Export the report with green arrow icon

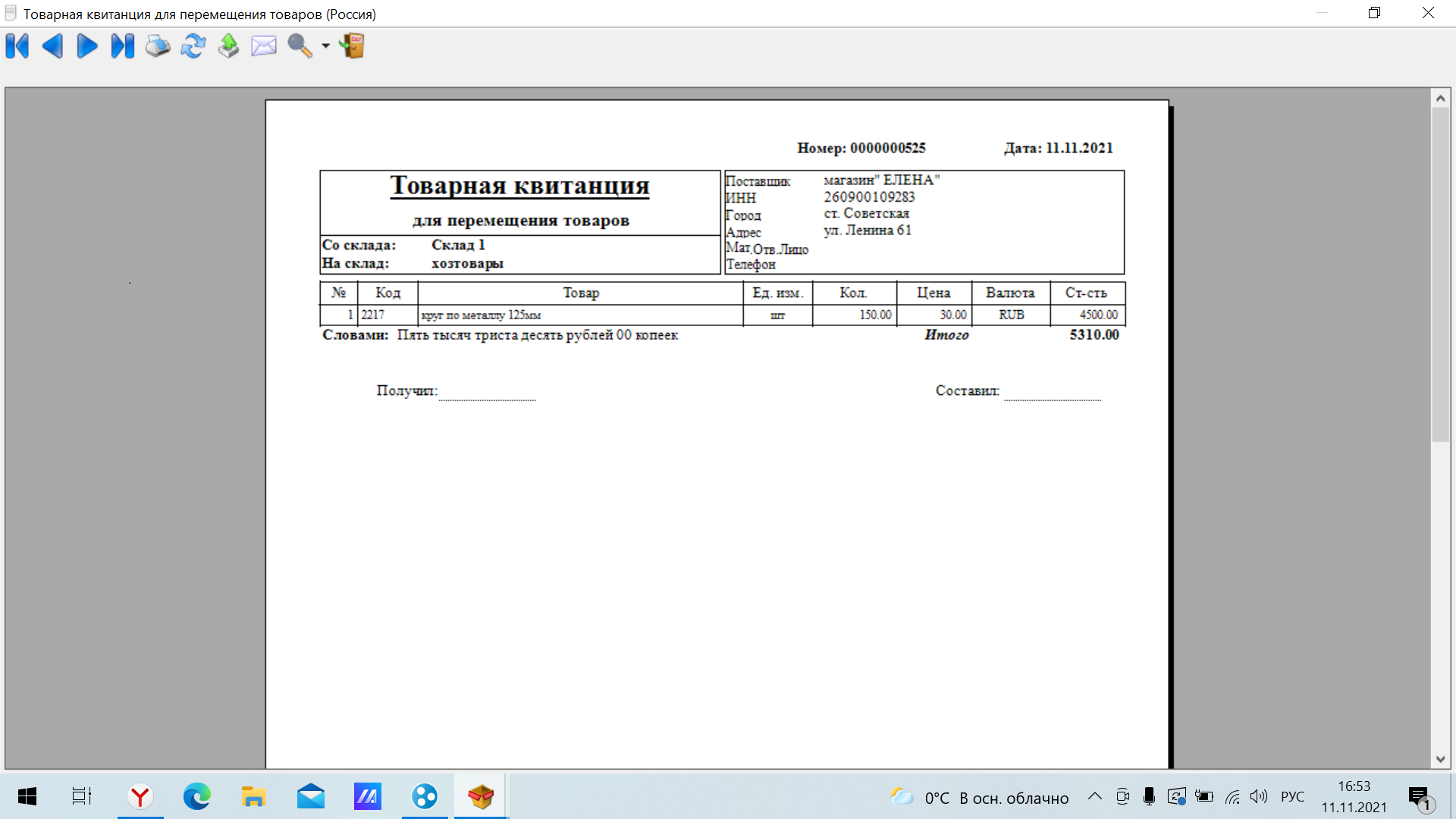(x=228, y=46)
